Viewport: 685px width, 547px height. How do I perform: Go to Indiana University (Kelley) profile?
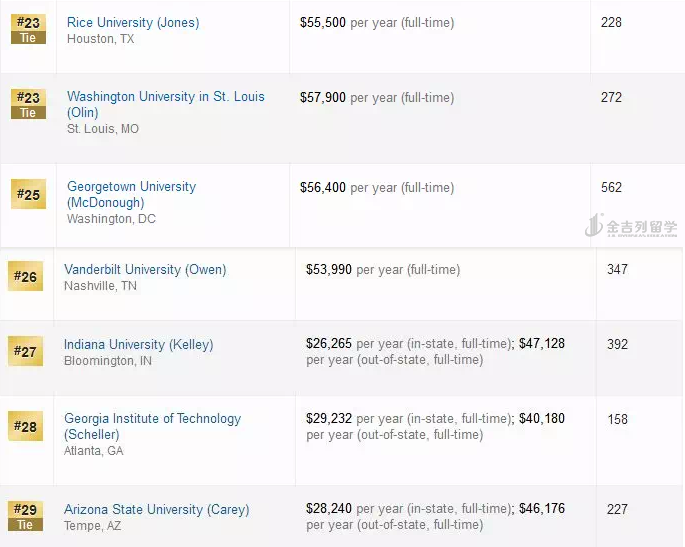(x=138, y=344)
